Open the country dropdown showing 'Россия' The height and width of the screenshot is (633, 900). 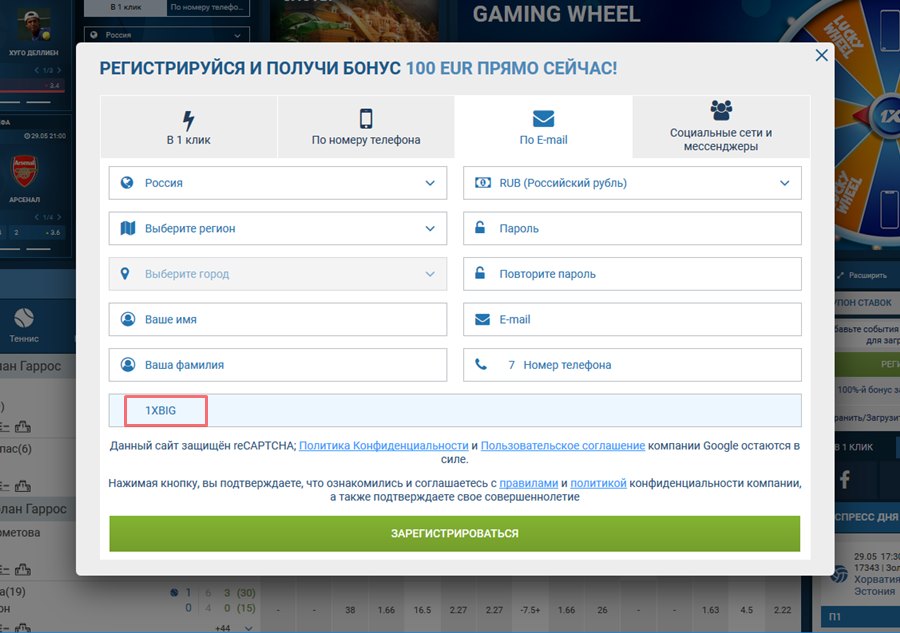tap(278, 183)
